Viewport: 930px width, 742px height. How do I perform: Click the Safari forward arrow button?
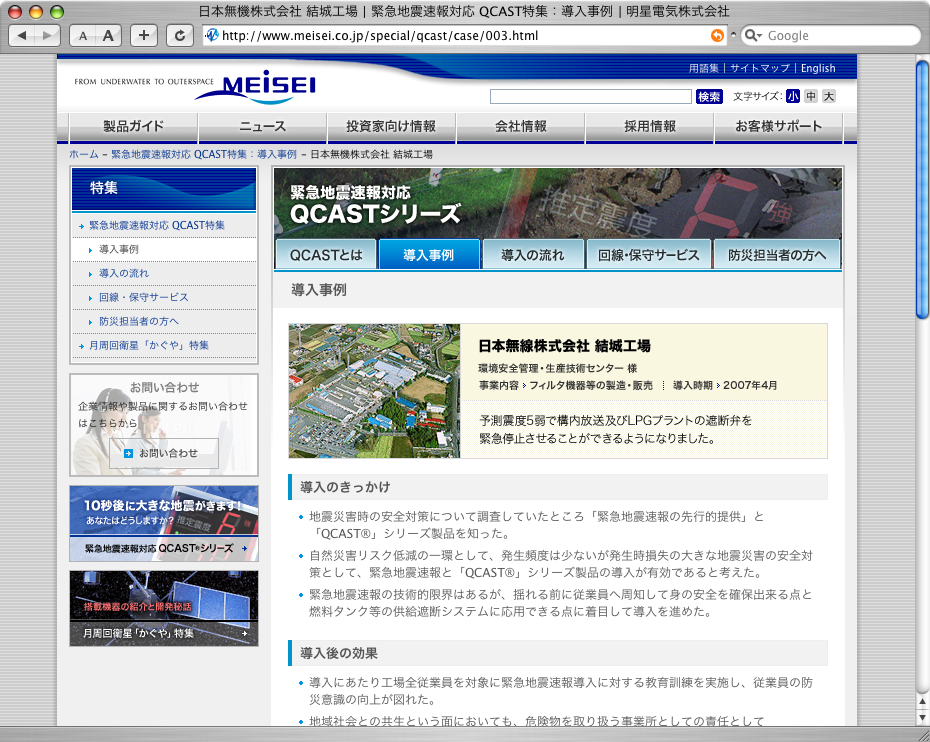coord(48,36)
